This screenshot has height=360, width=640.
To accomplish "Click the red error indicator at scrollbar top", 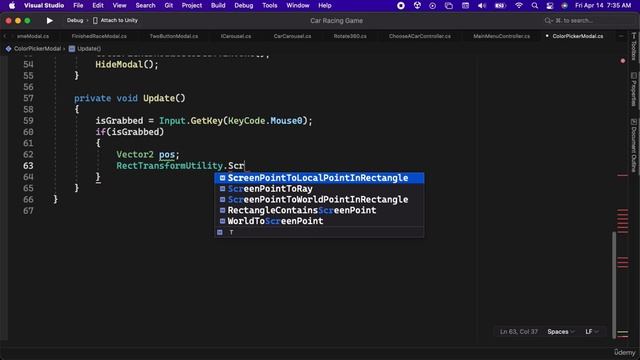I will pyautogui.click(x=623, y=61).
